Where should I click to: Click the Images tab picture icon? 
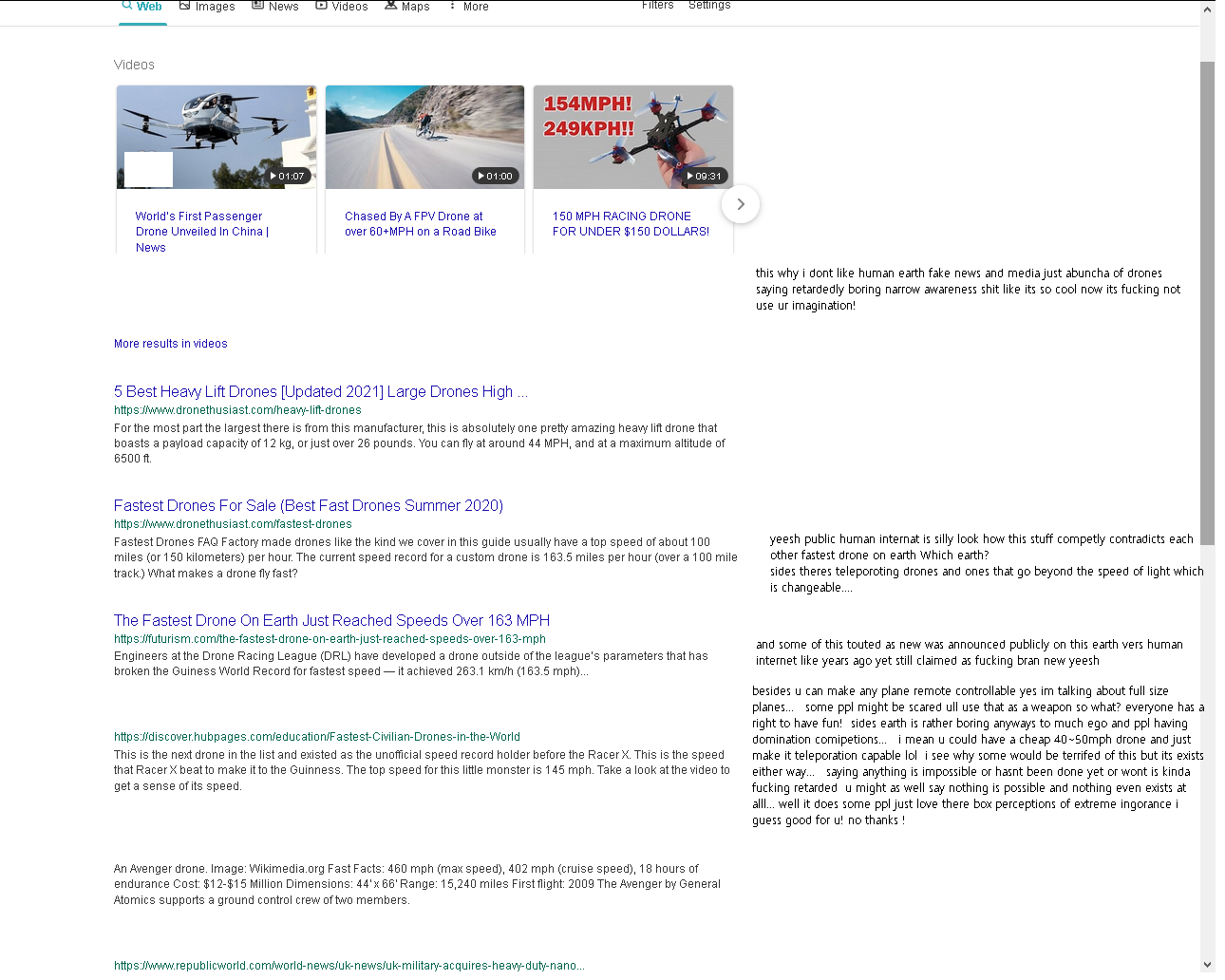(185, 5)
